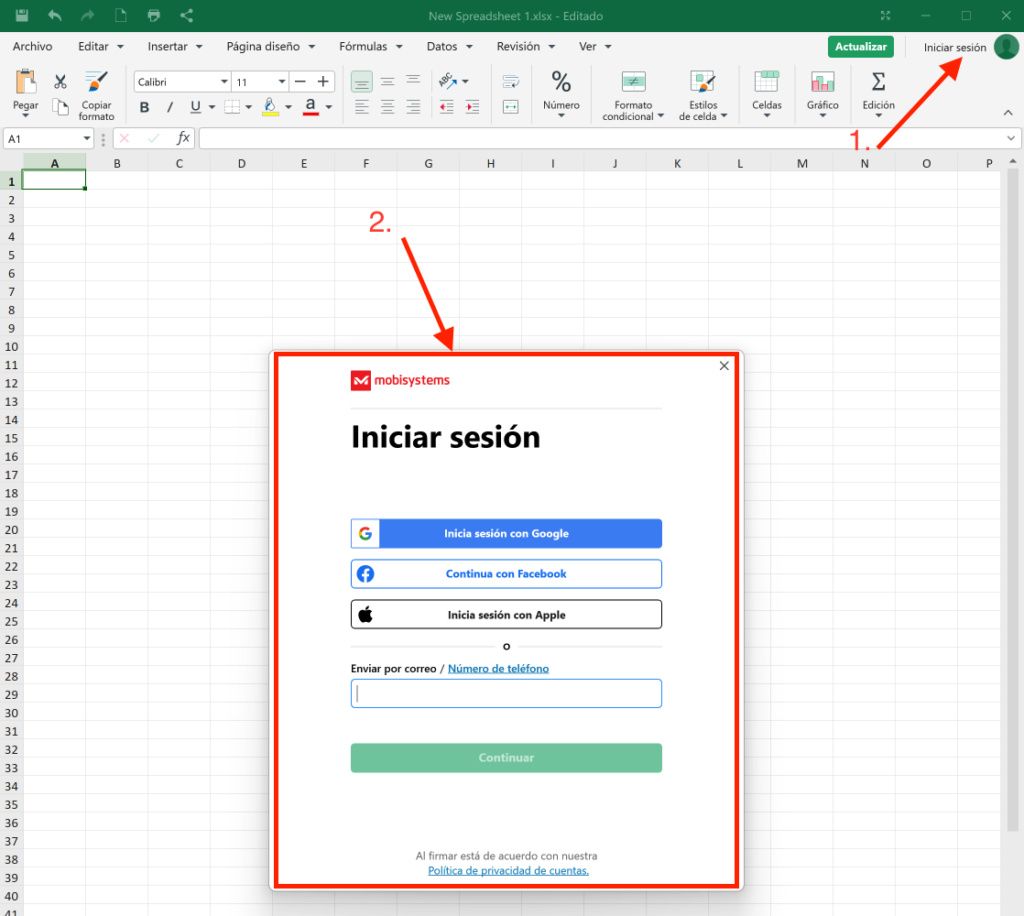Toggle align top vertical alignment

pyautogui.click(x=362, y=82)
